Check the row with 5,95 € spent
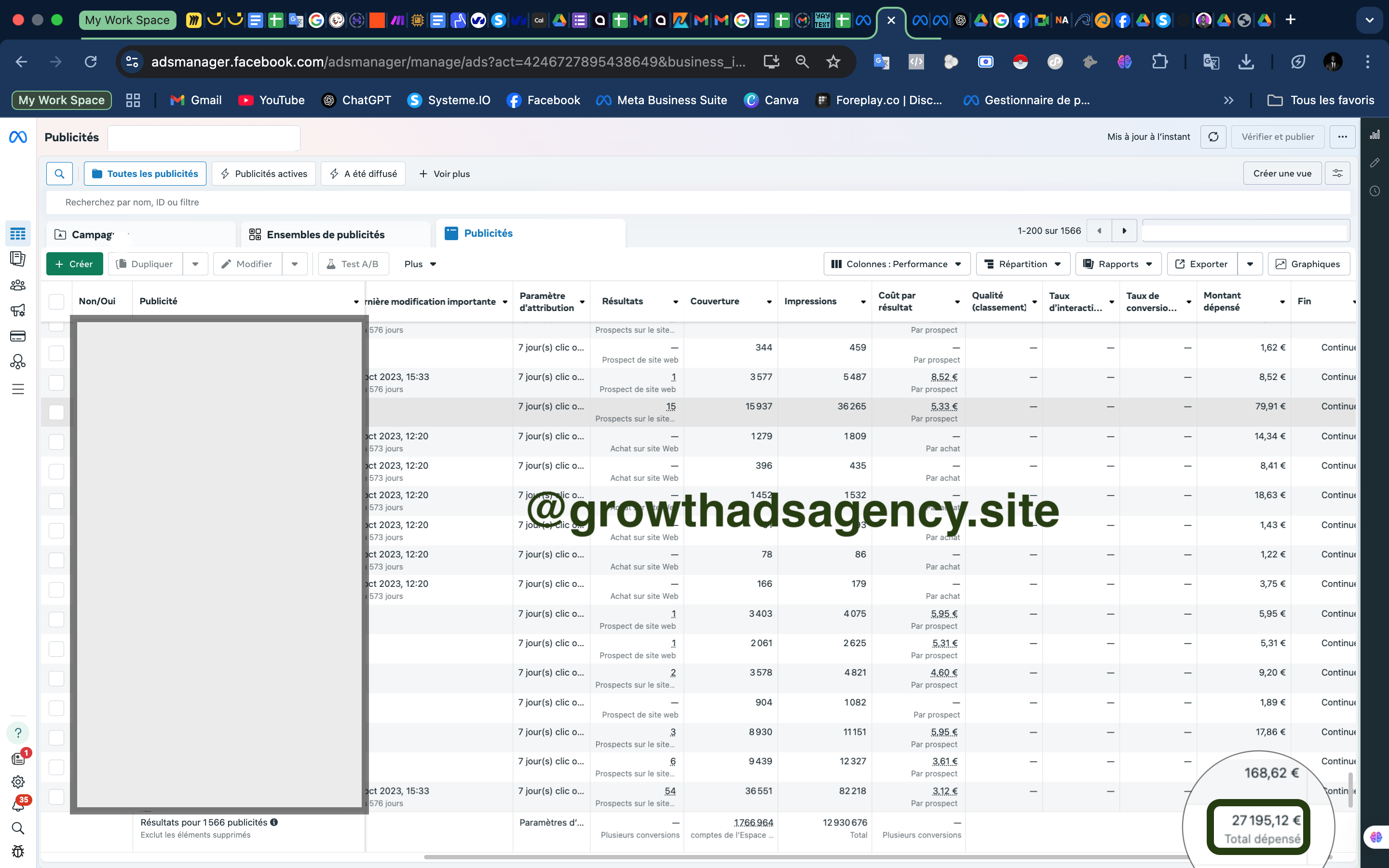The image size is (1389, 868). (x=56, y=620)
